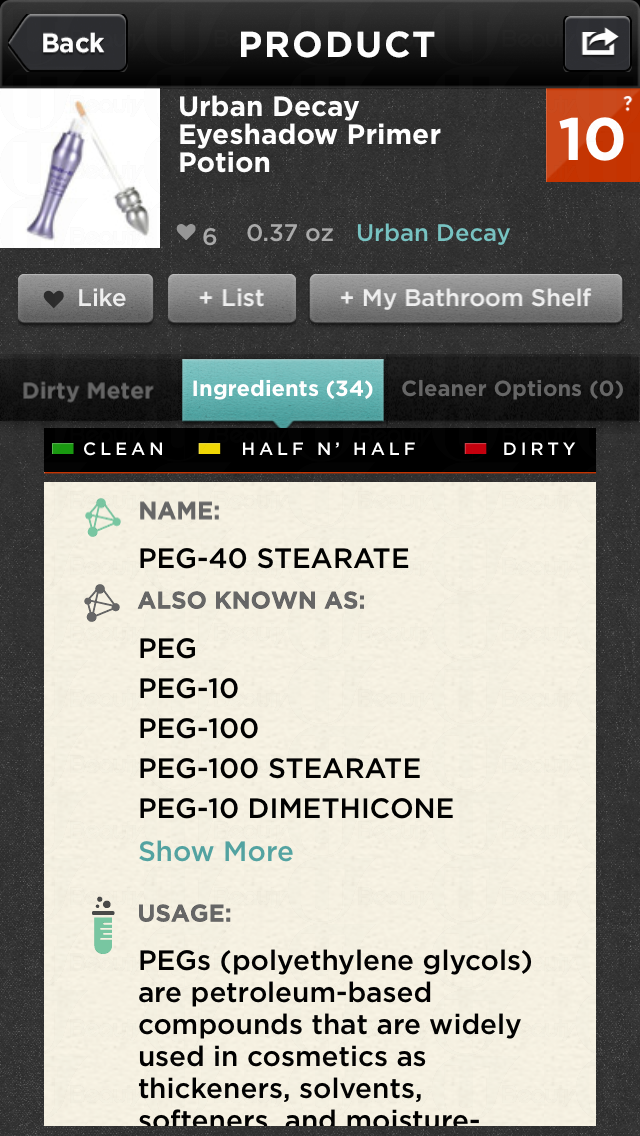Toggle the CLEAN legend filter
The width and height of the screenshot is (640, 1136).
coord(109,449)
